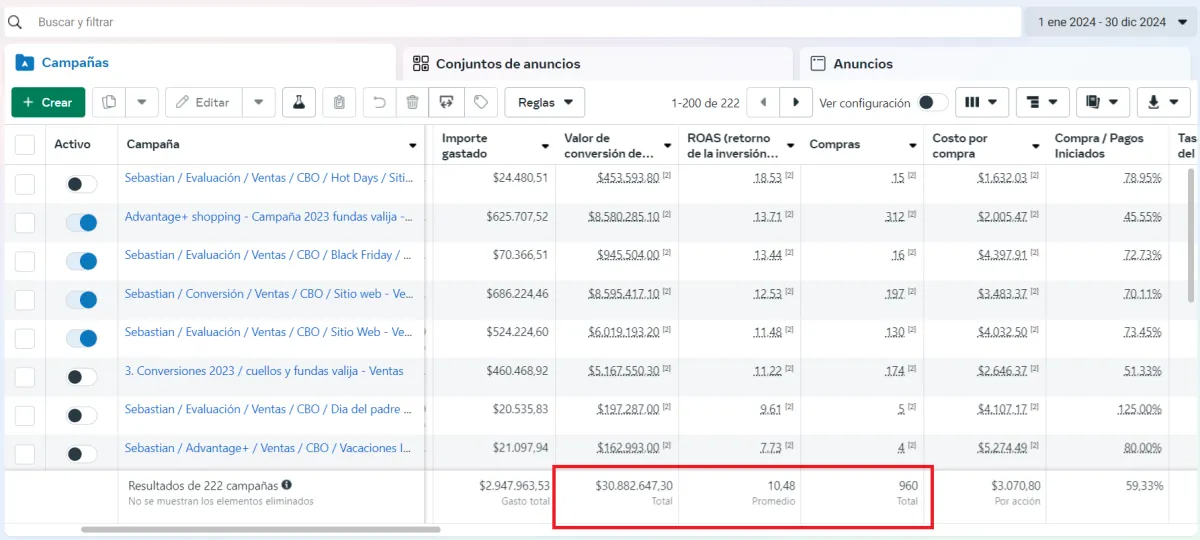
Task: Click the clipboard icon in the toolbar
Action: pos(339,102)
